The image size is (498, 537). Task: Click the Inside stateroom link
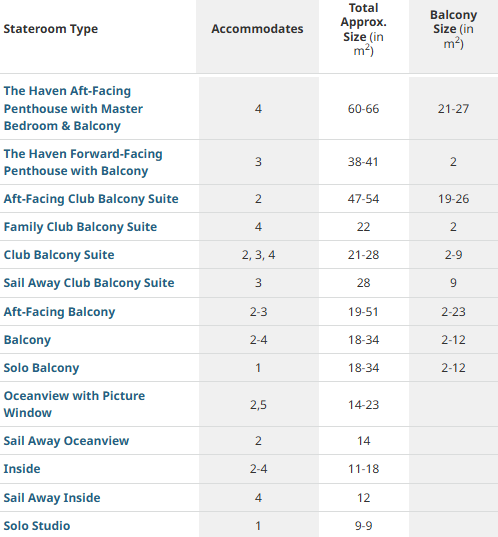click(22, 469)
